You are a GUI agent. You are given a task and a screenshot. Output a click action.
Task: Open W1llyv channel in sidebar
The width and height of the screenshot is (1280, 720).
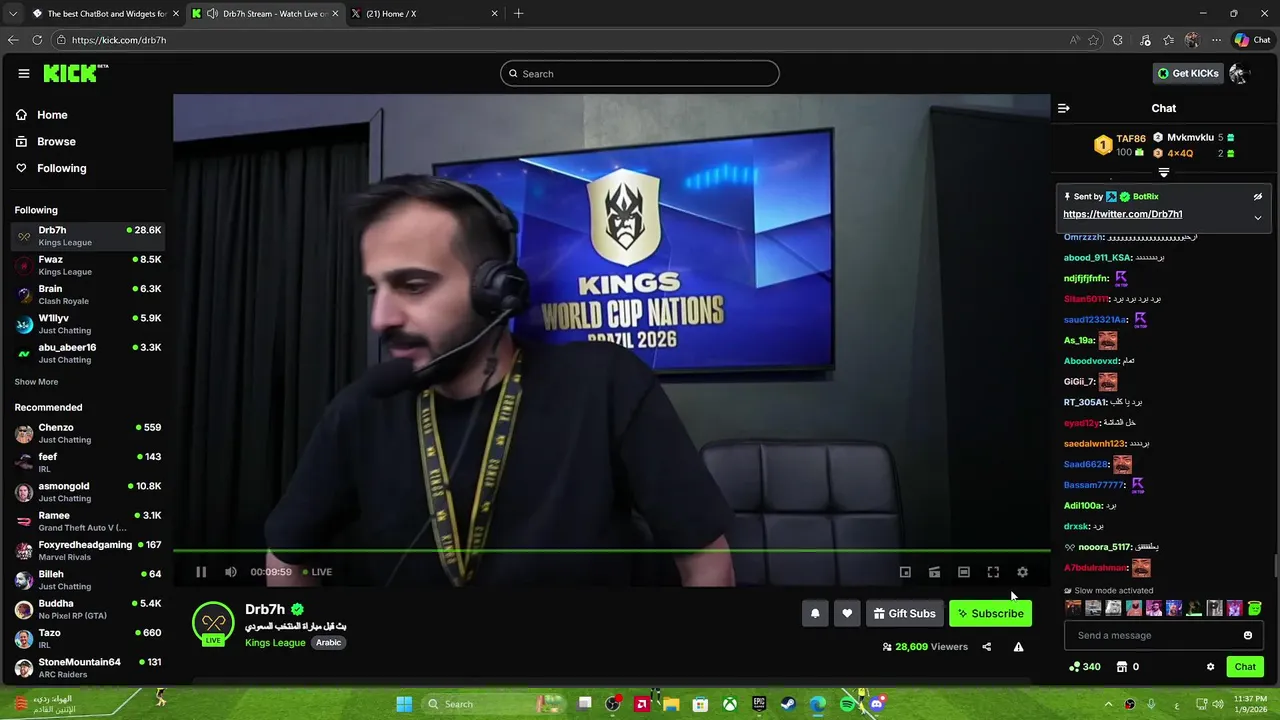pos(88,324)
